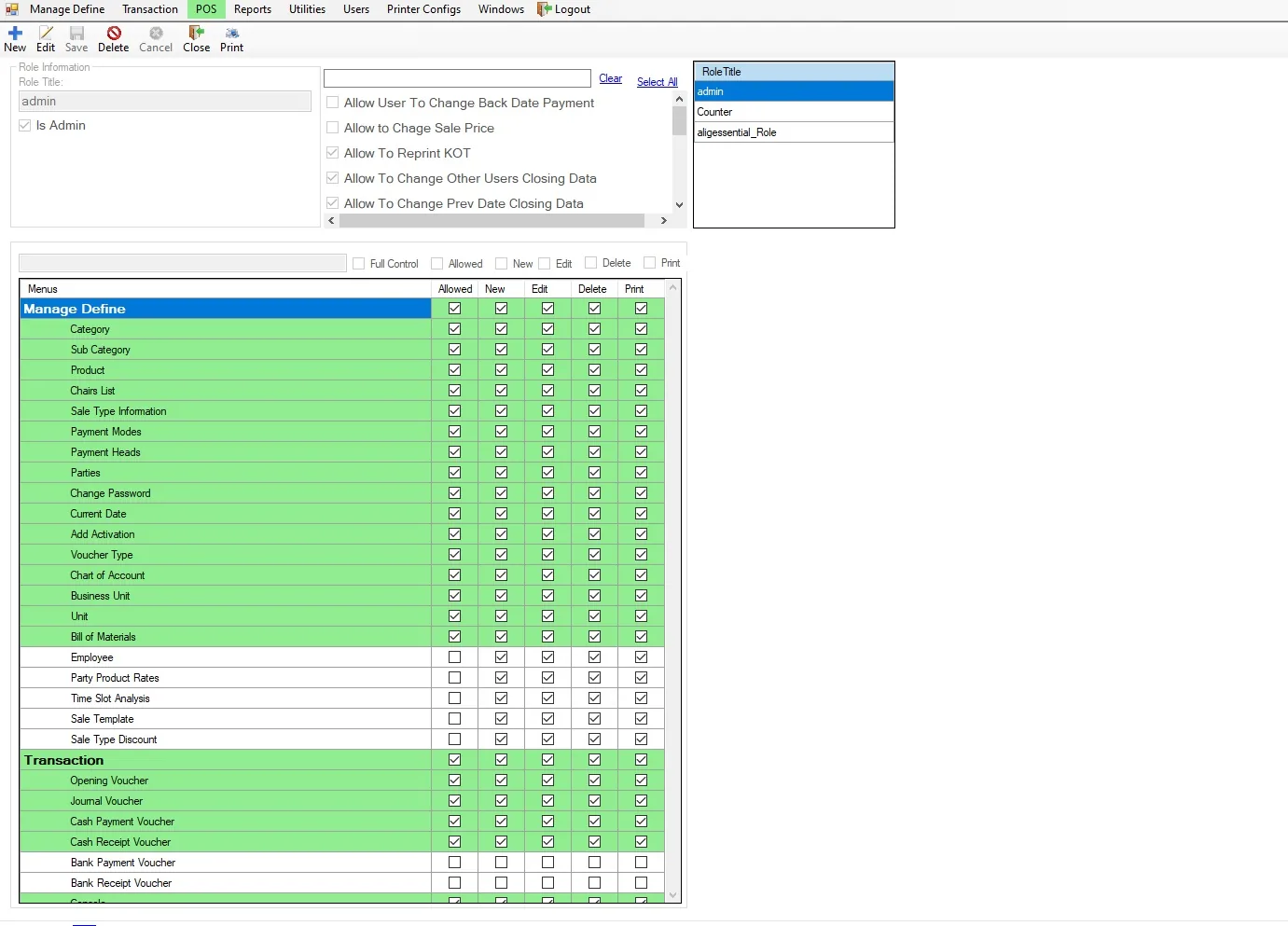Toggle New checkbox for Bank Payment Voucher
1288x926 pixels.
tap(501, 863)
